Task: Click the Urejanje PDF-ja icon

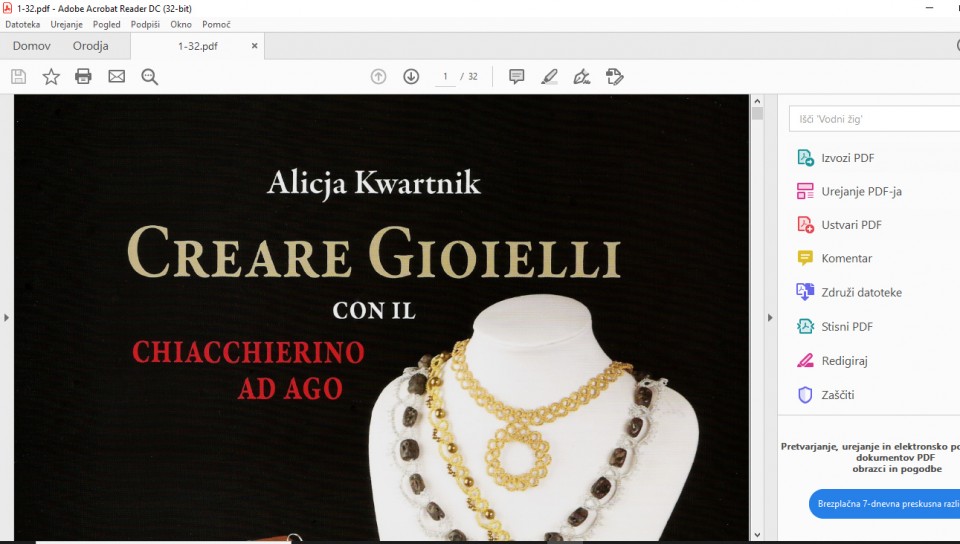Action: [x=805, y=191]
